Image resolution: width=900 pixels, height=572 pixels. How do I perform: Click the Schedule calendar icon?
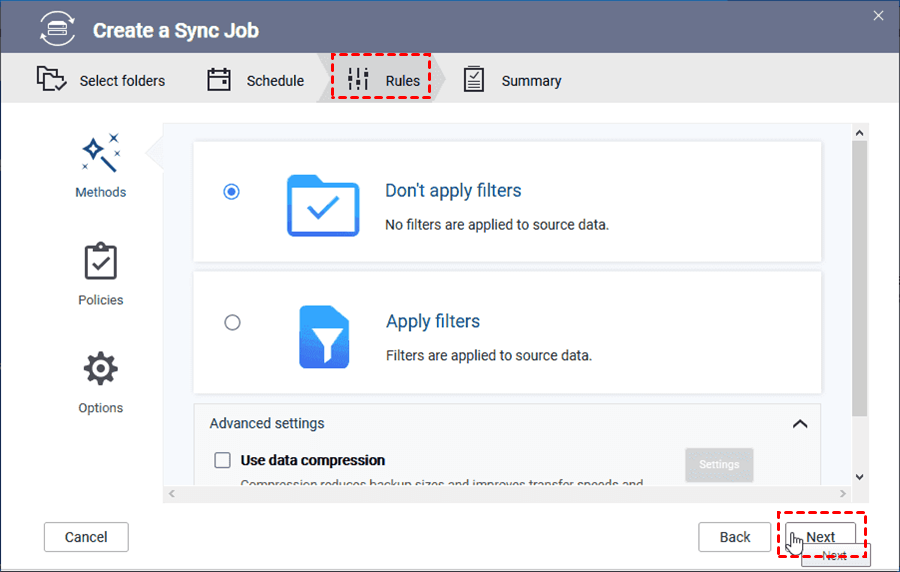click(219, 80)
